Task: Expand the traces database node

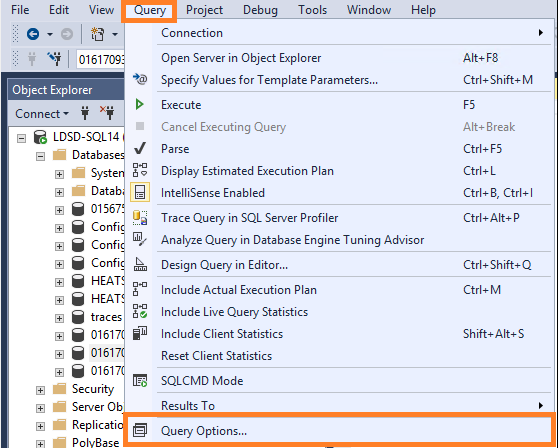Action: click(59, 318)
